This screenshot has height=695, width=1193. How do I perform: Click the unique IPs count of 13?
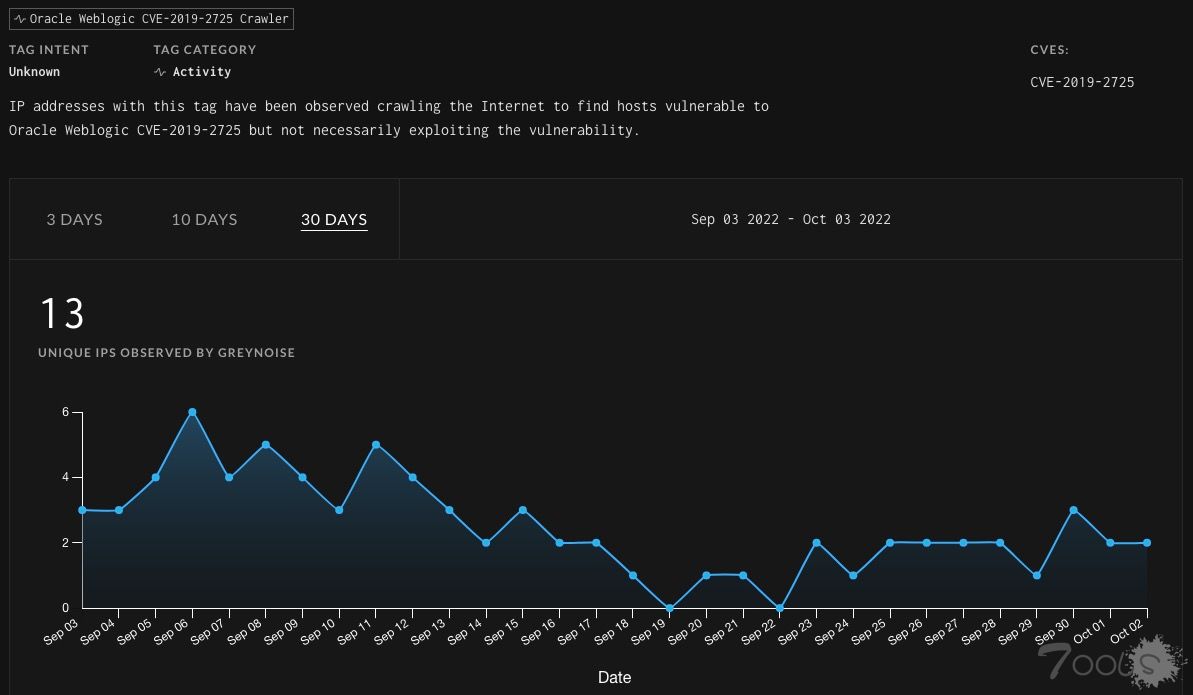click(x=62, y=313)
